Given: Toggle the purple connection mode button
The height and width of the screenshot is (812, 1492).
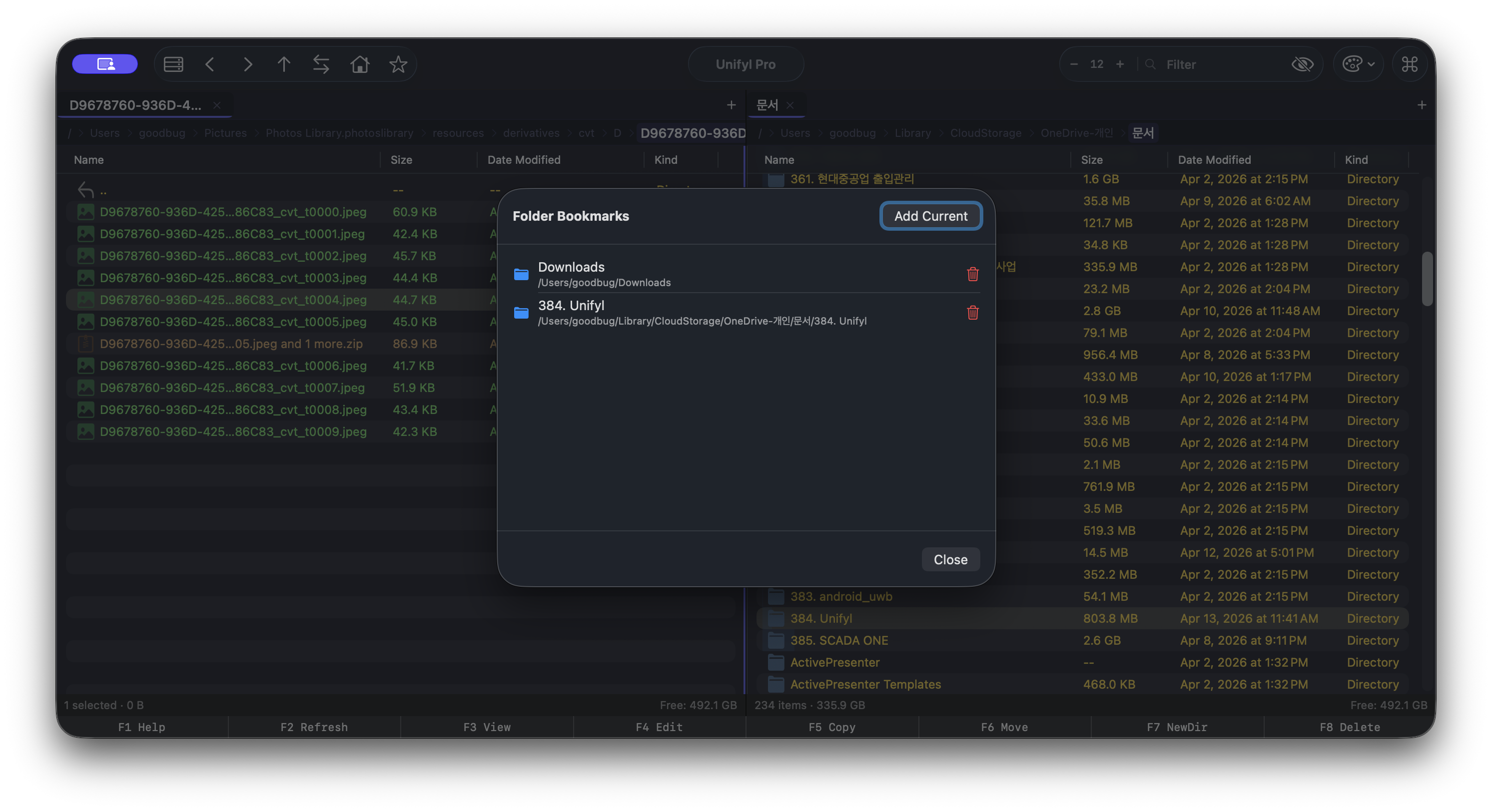Looking at the screenshot, I should 105,64.
